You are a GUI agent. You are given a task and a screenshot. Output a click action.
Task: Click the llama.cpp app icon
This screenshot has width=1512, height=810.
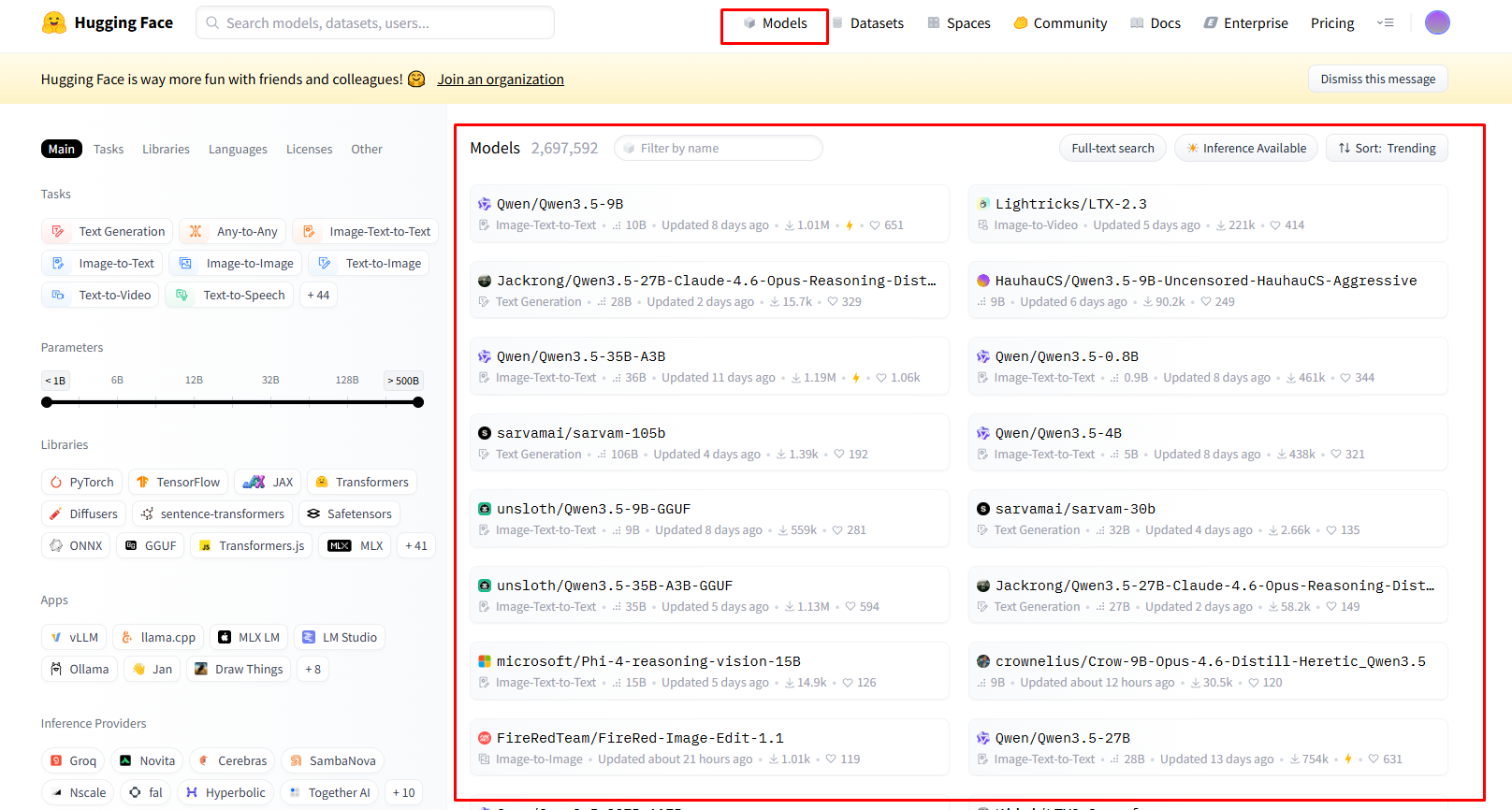point(127,637)
